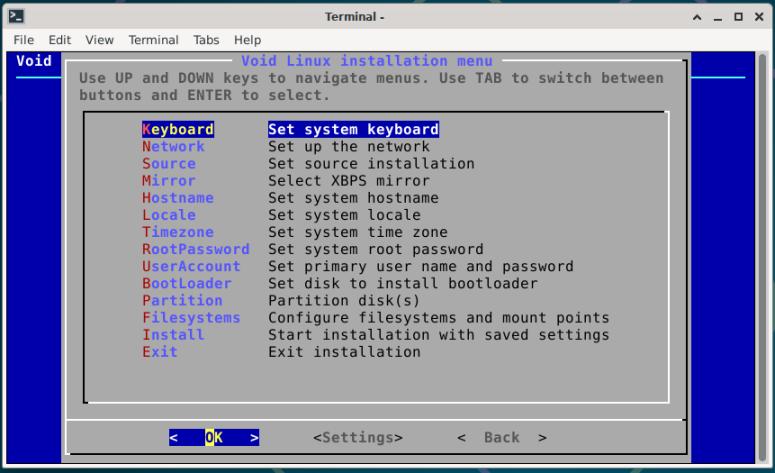Minimize the Terminal window
This screenshot has width=775, height=473.
coord(718,17)
